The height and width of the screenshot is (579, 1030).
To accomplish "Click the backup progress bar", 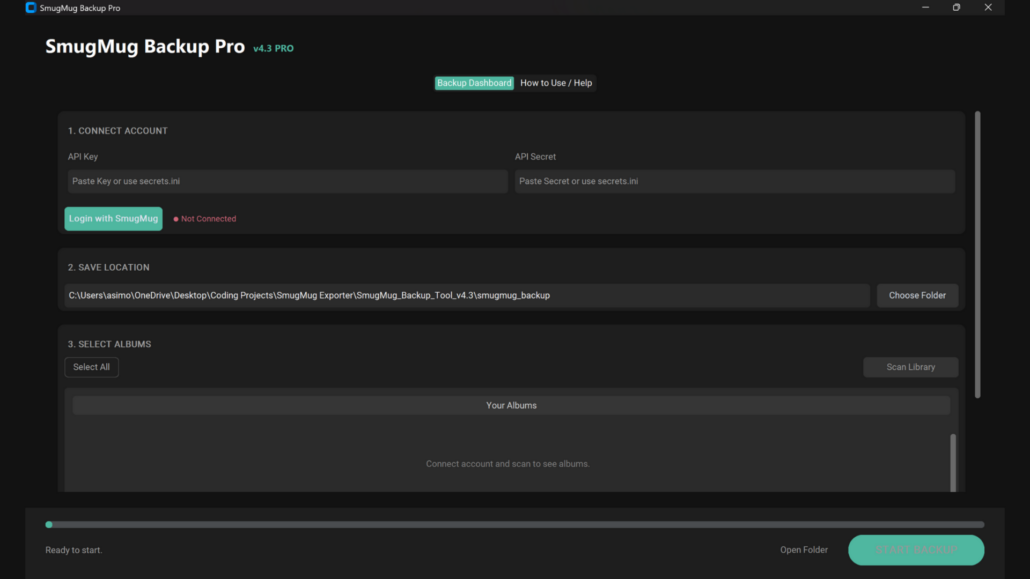I will [515, 524].
